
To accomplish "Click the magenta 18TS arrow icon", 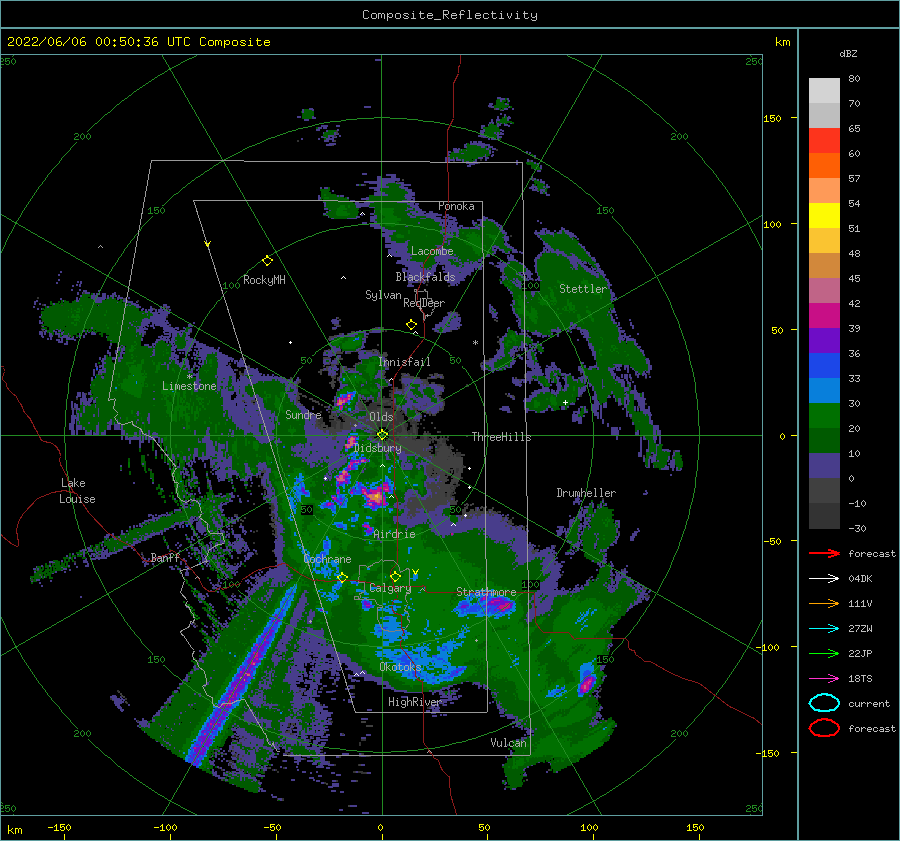I will 824,679.
